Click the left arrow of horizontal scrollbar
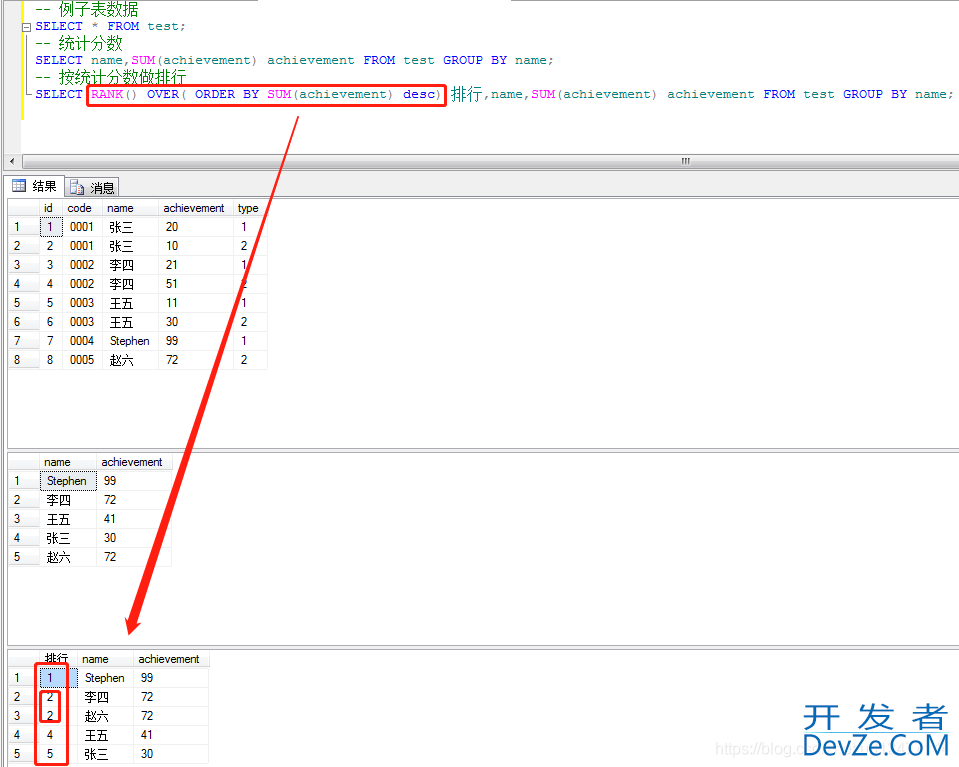Screen dimensions: 959x767 click(12, 161)
